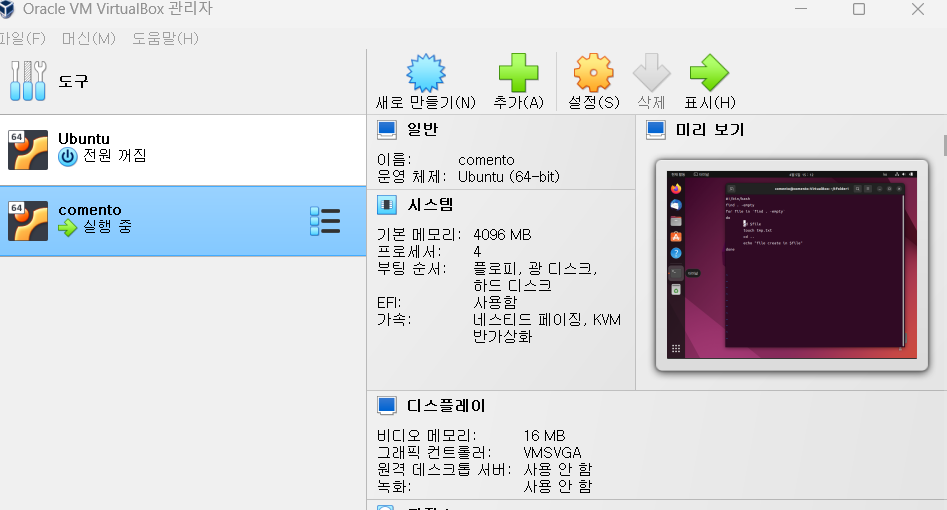947x510 pixels.
Task: Click the Show (표시) green arrow icon
Action: (x=709, y=73)
